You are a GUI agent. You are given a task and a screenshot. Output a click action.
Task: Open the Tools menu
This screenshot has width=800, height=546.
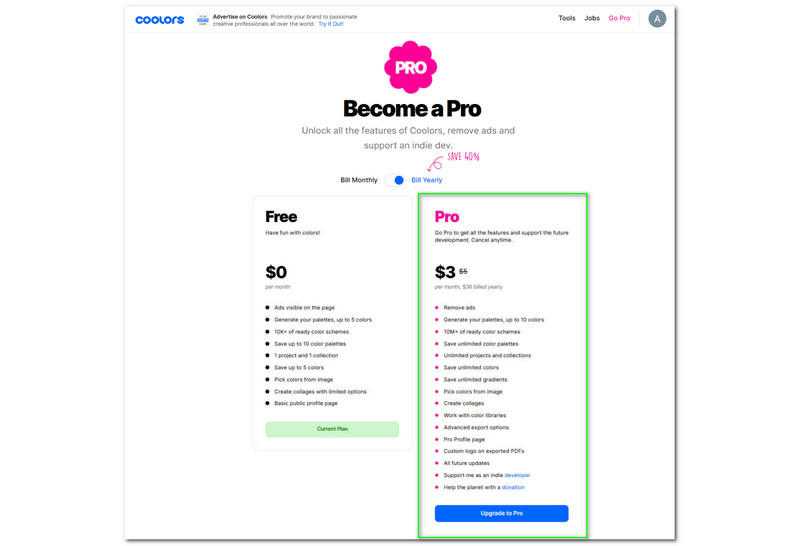(566, 18)
